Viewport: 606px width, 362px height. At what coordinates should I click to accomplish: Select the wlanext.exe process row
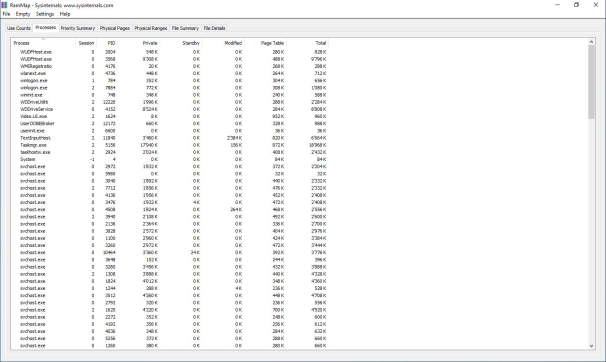(x=170, y=73)
